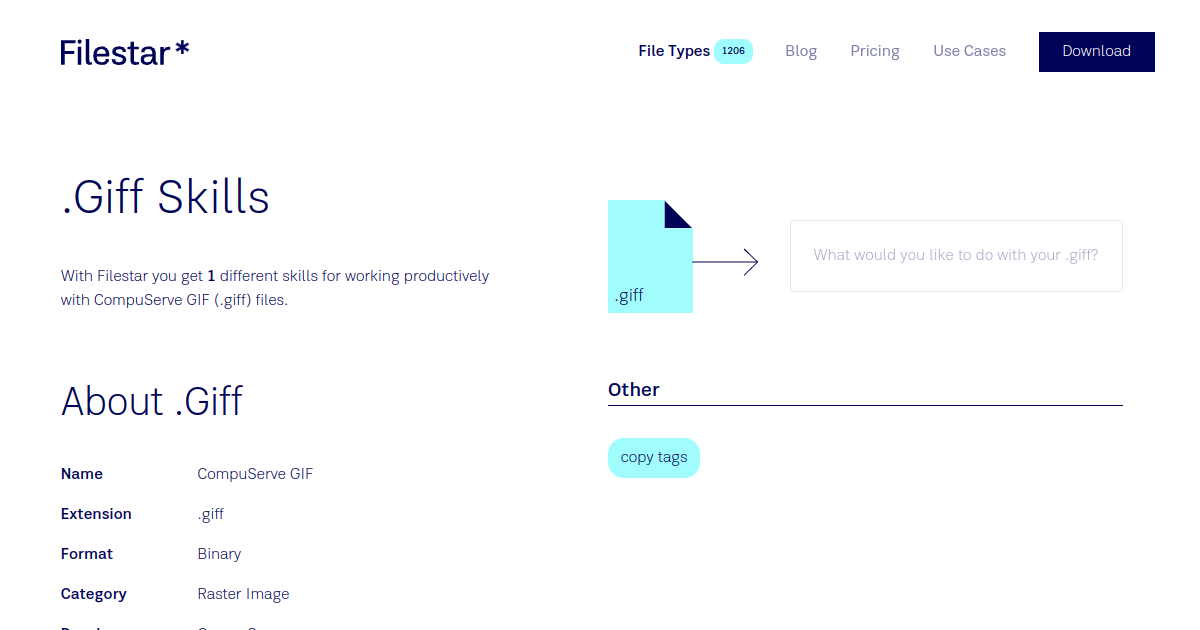
Task: Click the Download button
Action: pos(1096,51)
